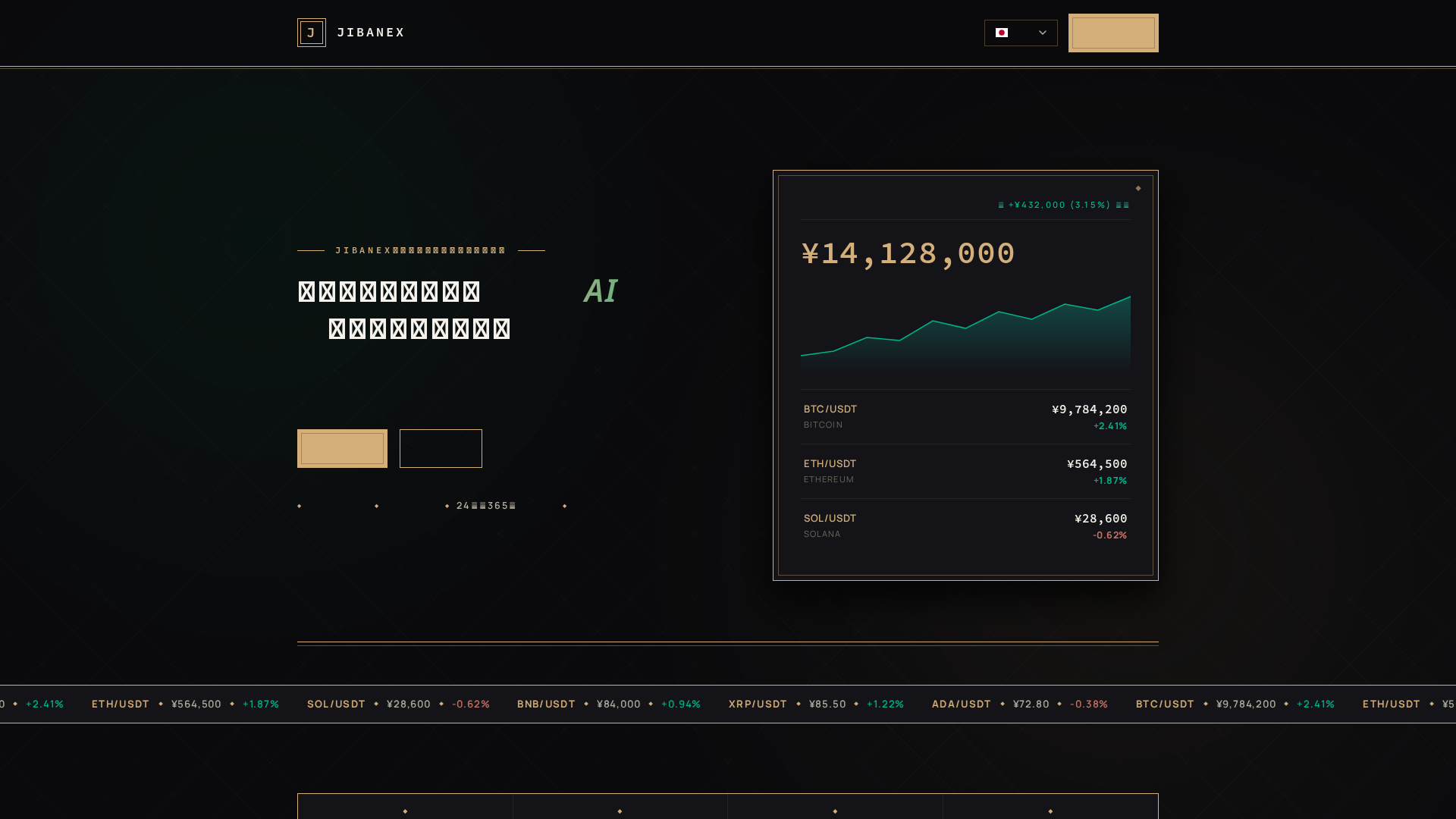Click the gold button in the top header
The image size is (1456, 819).
(1113, 33)
